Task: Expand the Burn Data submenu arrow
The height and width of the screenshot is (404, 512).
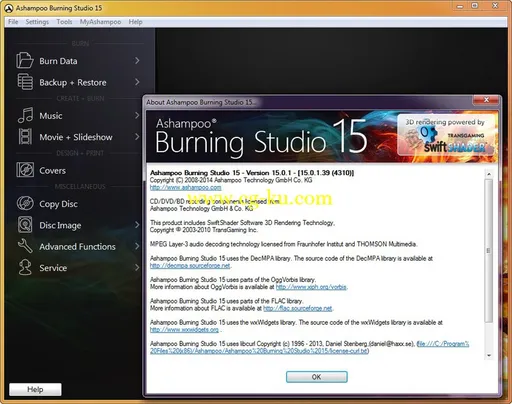Action: point(137,61)
